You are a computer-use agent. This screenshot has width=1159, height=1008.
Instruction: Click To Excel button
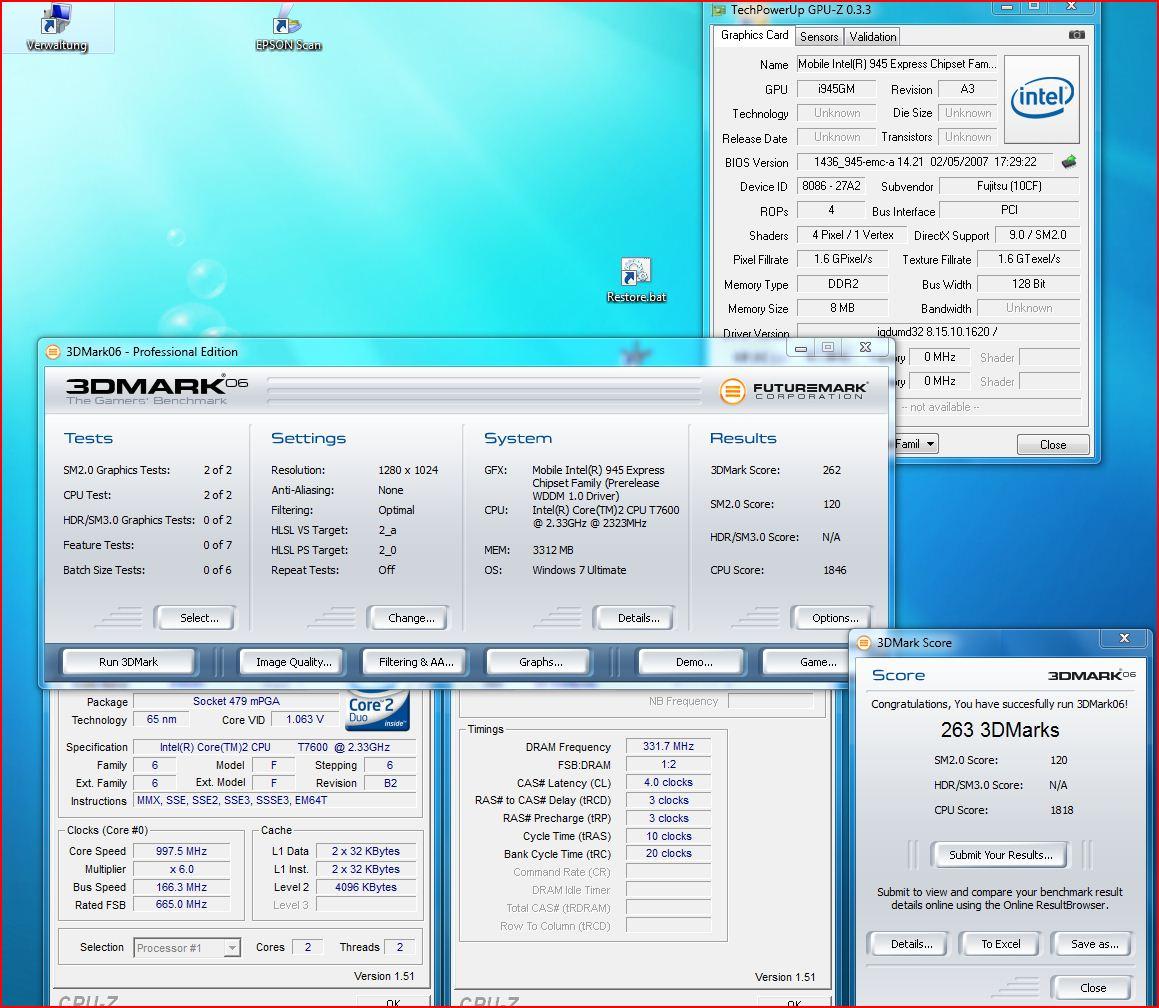click(x=1000, y=944)
